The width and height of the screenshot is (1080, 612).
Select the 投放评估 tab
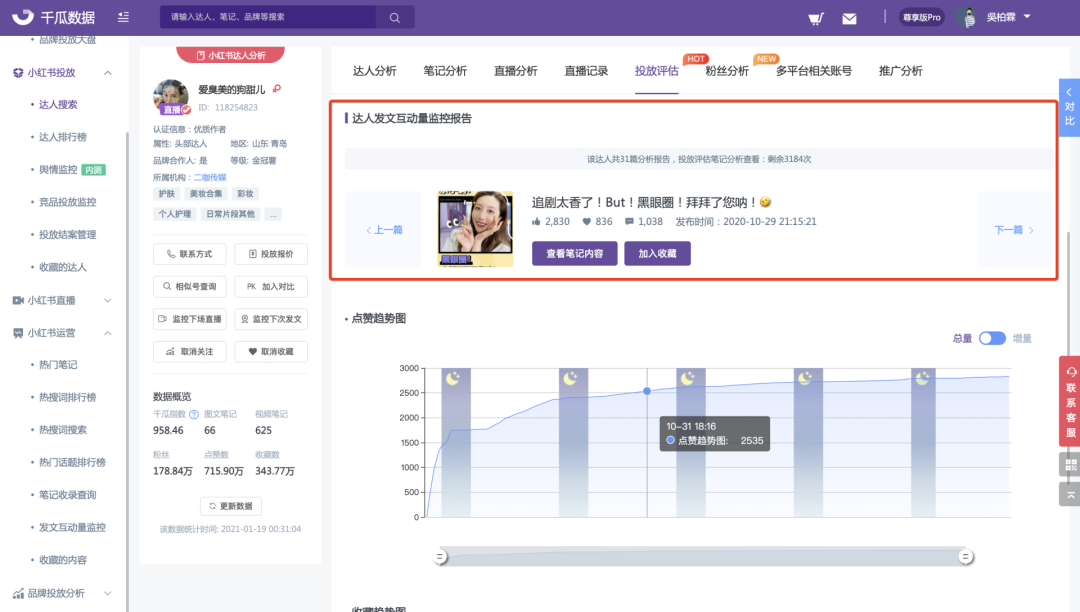656,71
